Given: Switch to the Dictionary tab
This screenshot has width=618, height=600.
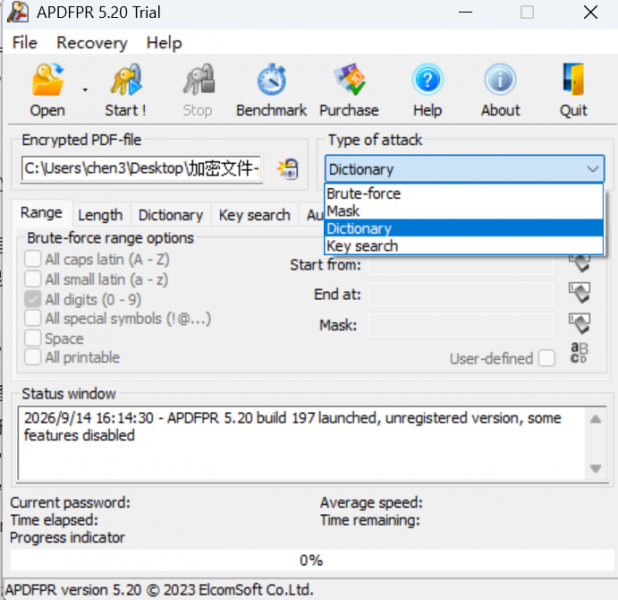Looking at the screenshot, I should click(171, 215).
